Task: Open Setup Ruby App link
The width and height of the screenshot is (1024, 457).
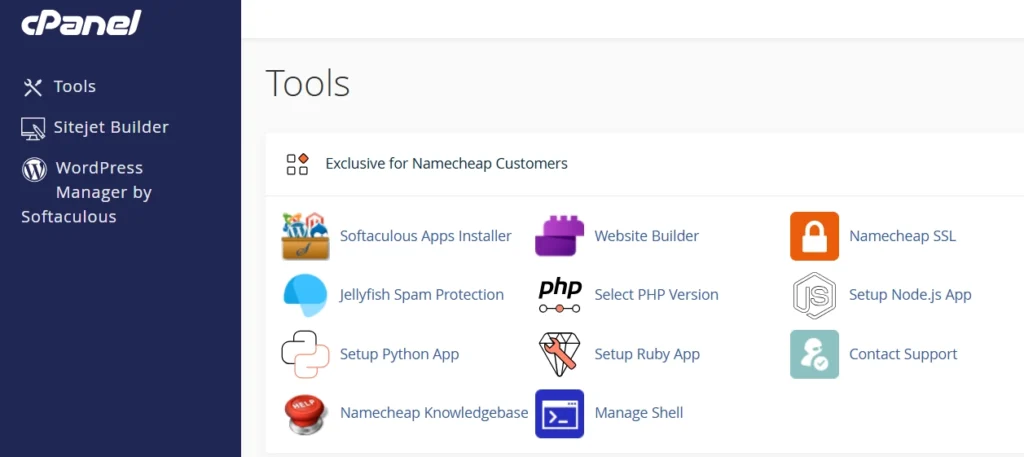Action: click(647, 354)
